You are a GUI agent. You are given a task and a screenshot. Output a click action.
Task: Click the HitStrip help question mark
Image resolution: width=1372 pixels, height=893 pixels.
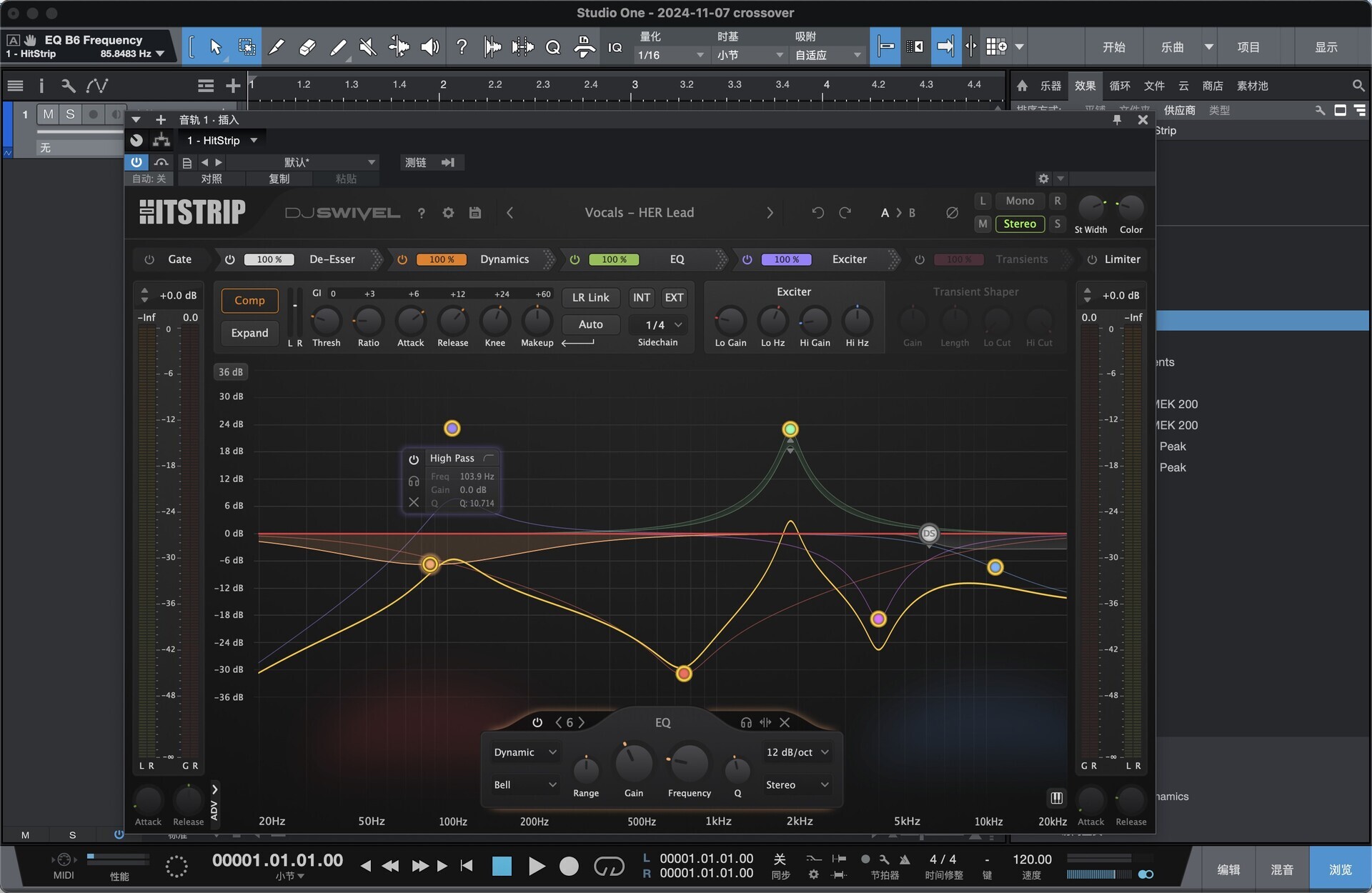pyautogui.click(x=422, y=213)
